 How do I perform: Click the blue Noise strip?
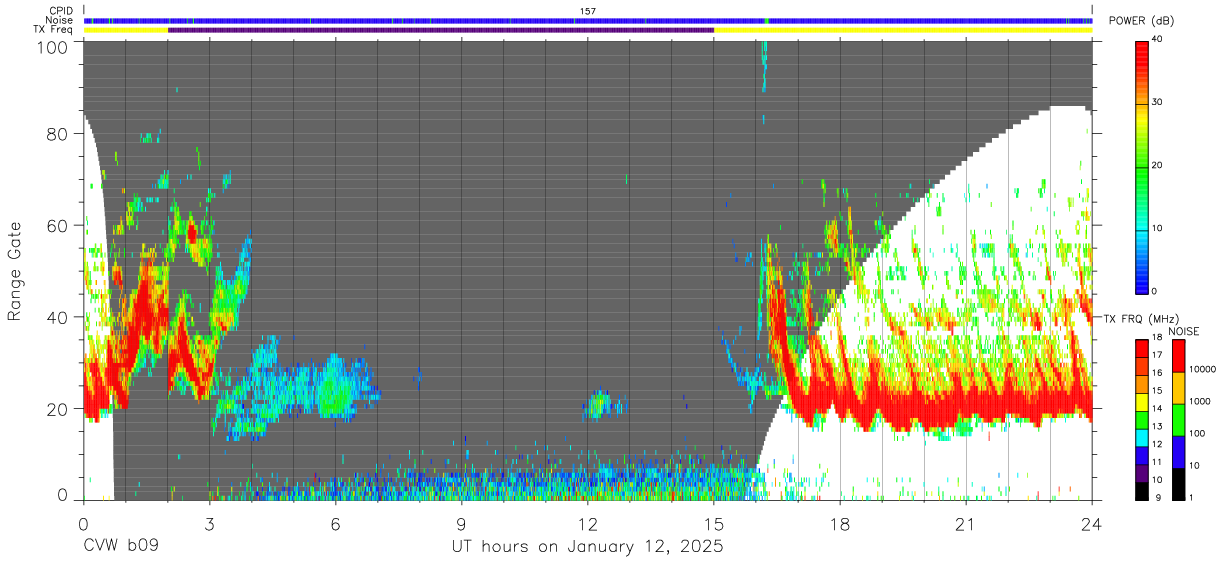(588, 20)
